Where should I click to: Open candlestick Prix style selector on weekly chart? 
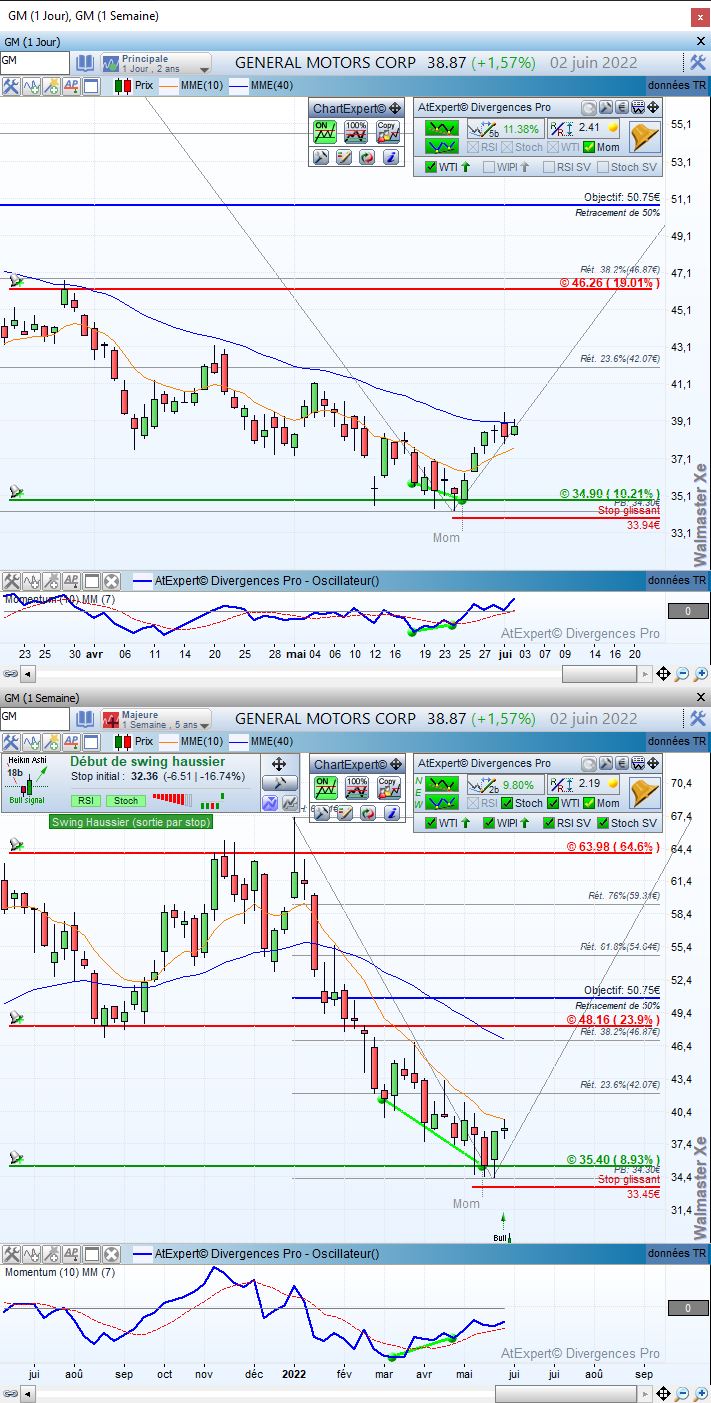[133, 741]
